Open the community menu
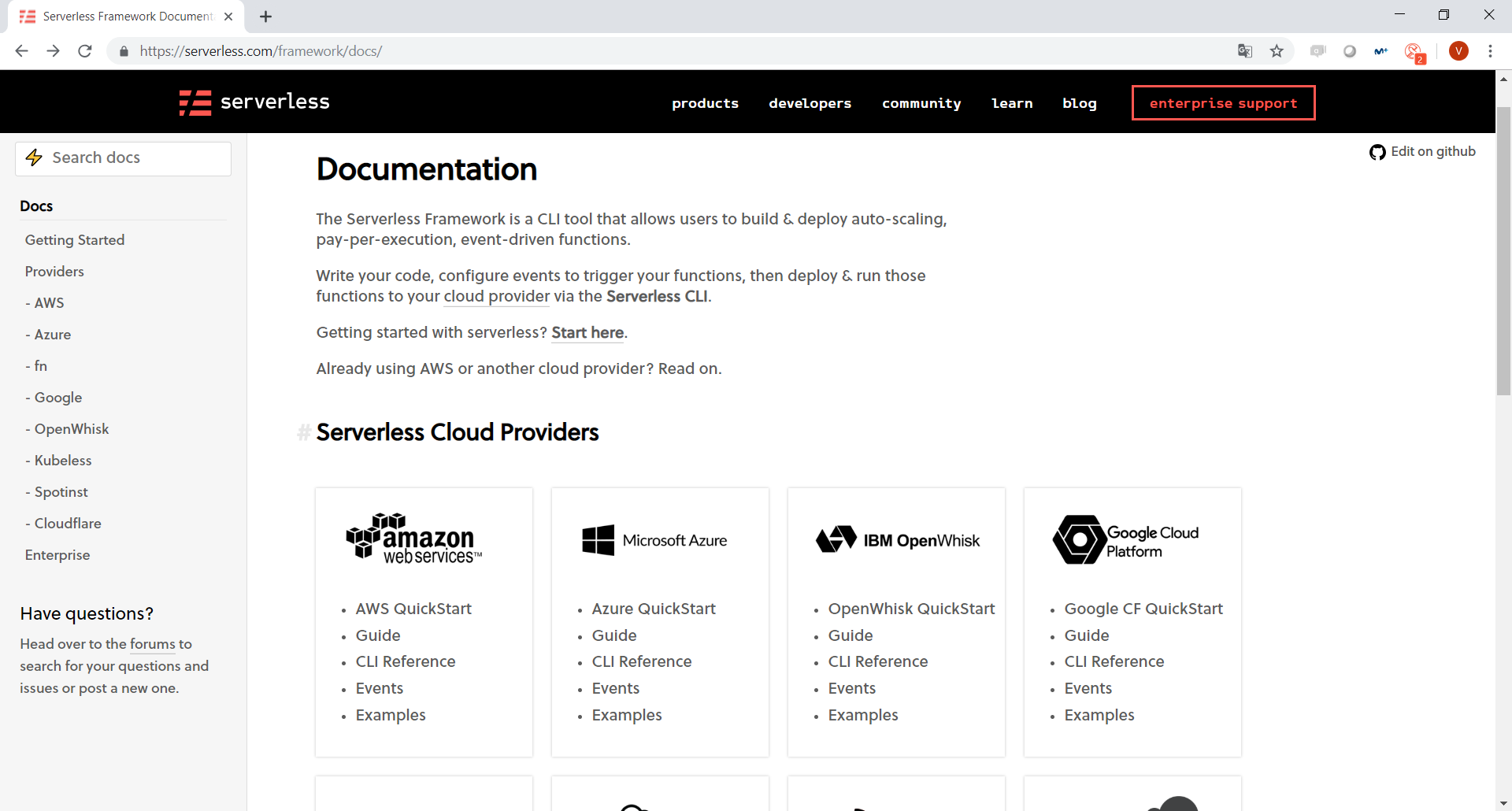Viewport: 1512px width, 811px height. tap(921, 103)
